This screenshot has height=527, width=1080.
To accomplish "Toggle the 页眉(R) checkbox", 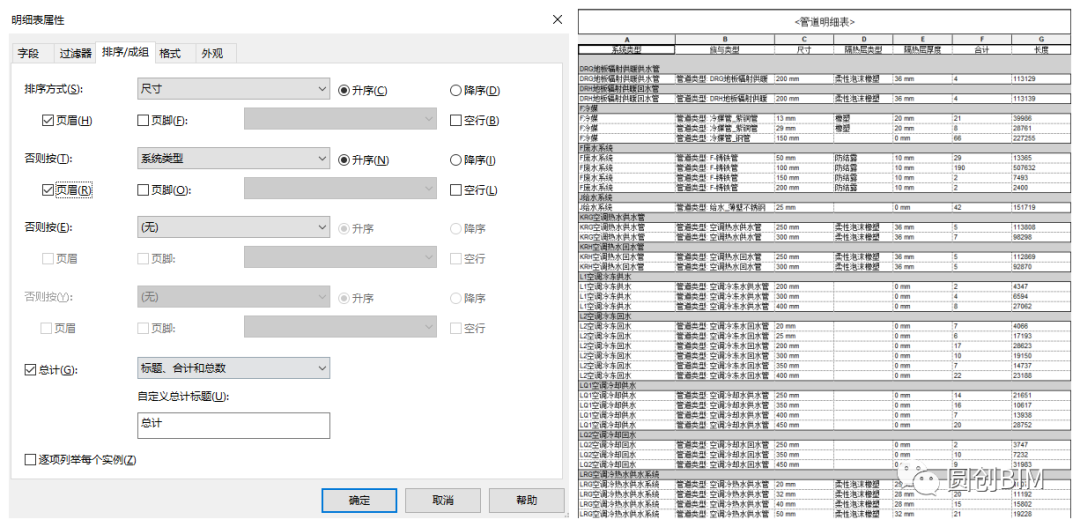I will (x=48, y=190).
